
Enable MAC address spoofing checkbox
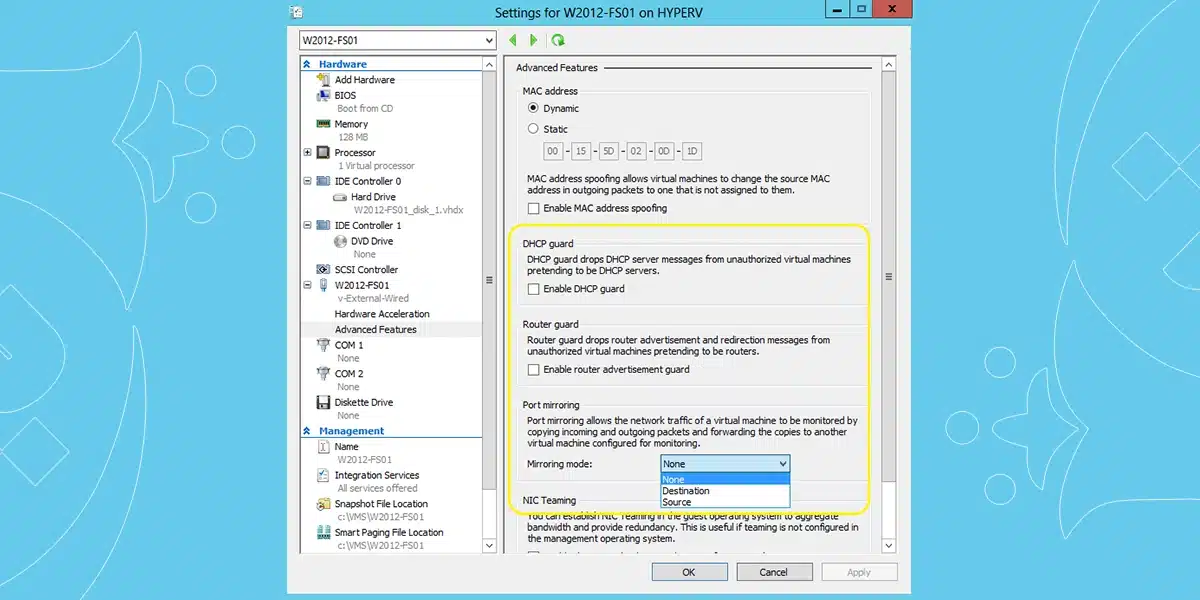coord(534,208)
